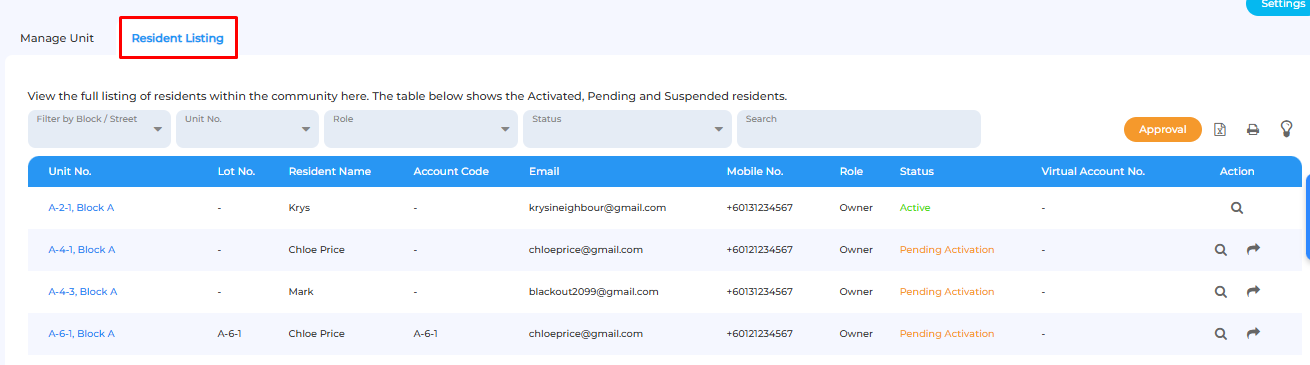This screenshot has height=365, width=1310.
Task: Click the print icon
Action: pyautogui.click(x=1252, y=130)
